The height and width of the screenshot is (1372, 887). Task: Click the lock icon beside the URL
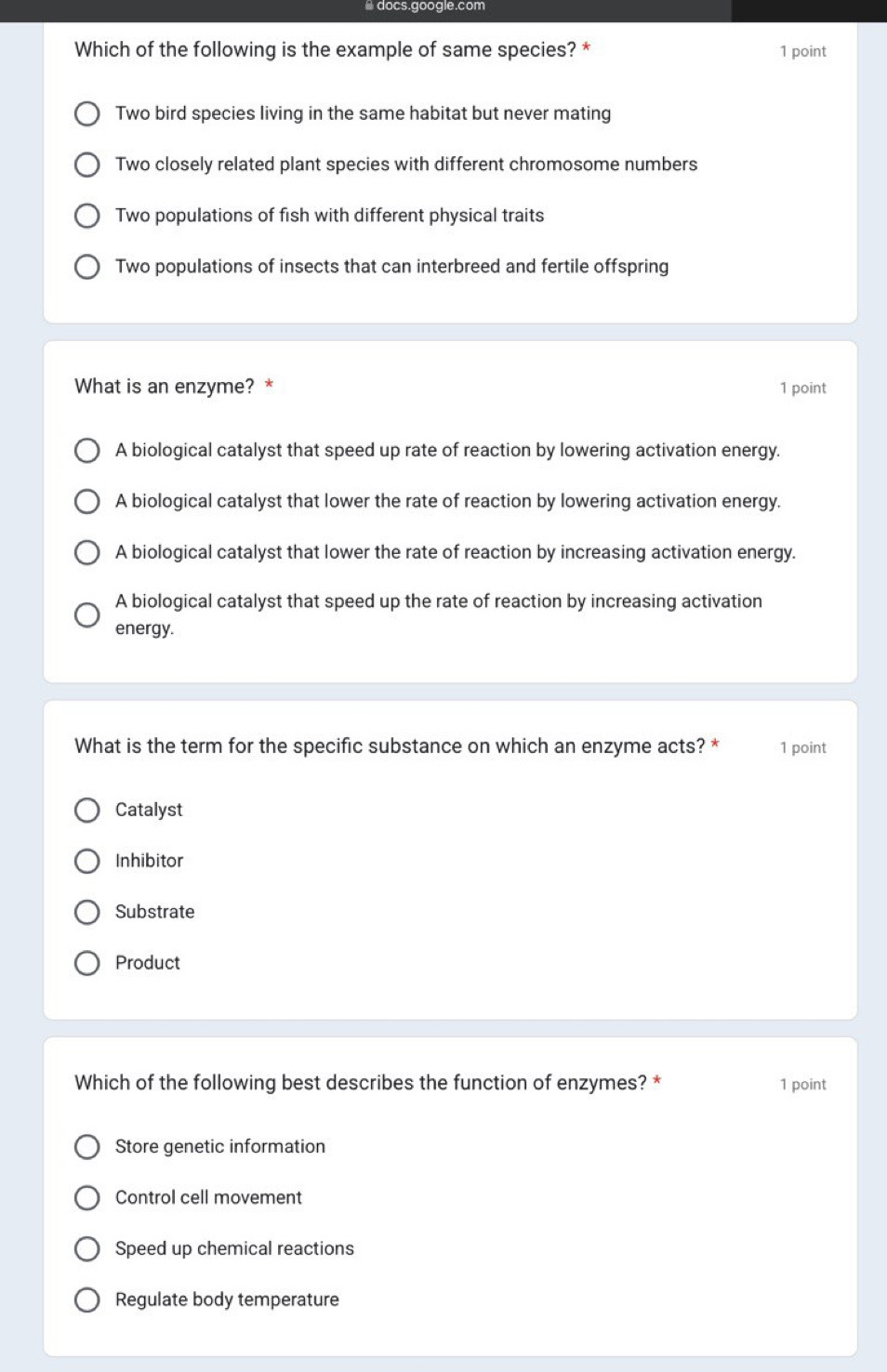click(x=370, y=6)
